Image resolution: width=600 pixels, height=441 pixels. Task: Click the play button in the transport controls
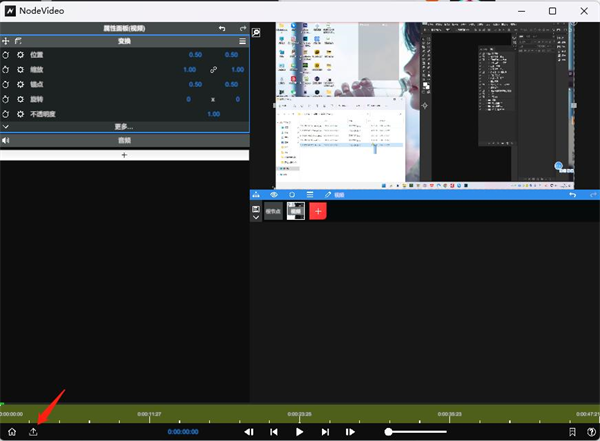click(x=299, y=432)
